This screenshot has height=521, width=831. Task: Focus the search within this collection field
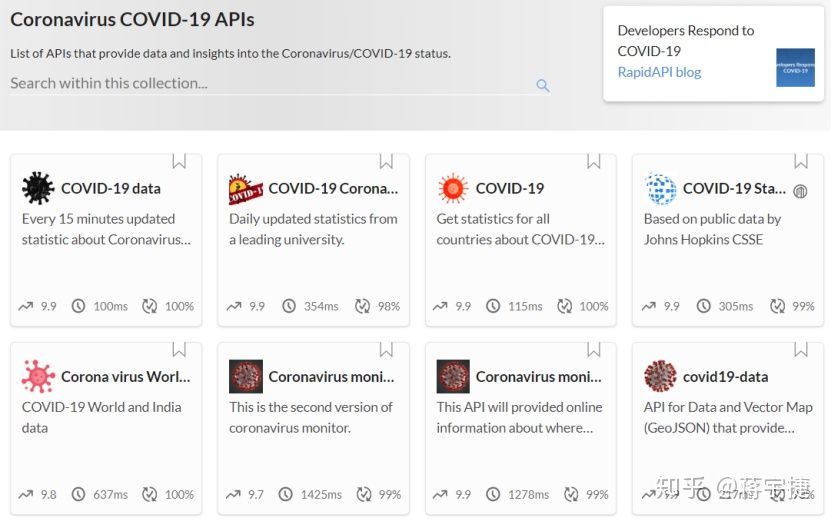270,84
